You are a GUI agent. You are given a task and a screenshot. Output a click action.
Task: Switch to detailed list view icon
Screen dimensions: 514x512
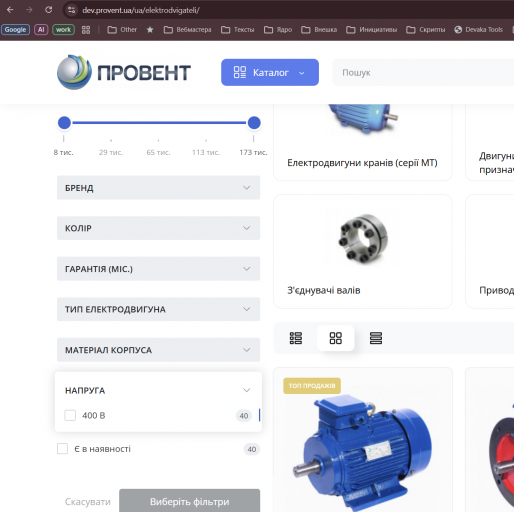(296, 338)
